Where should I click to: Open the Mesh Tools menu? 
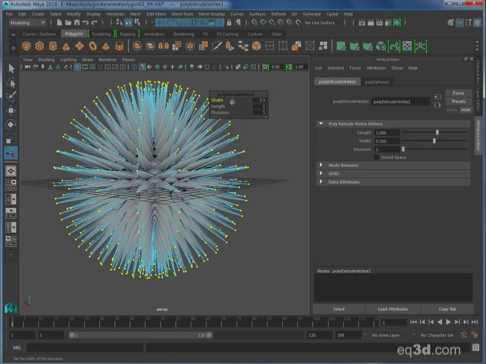182,14
